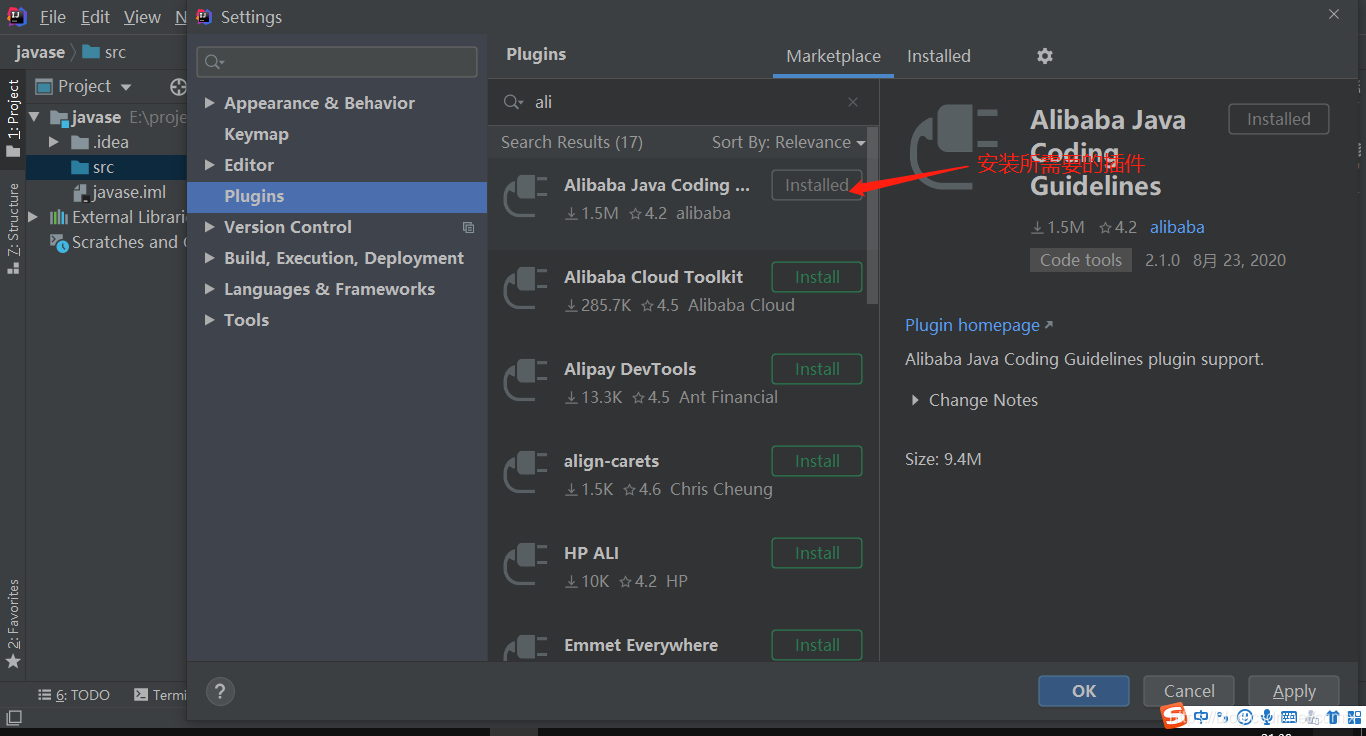Click the locate crosshair icon in Project panel
The height and width of the screenshot is (736, 1366).
[178, 87]
